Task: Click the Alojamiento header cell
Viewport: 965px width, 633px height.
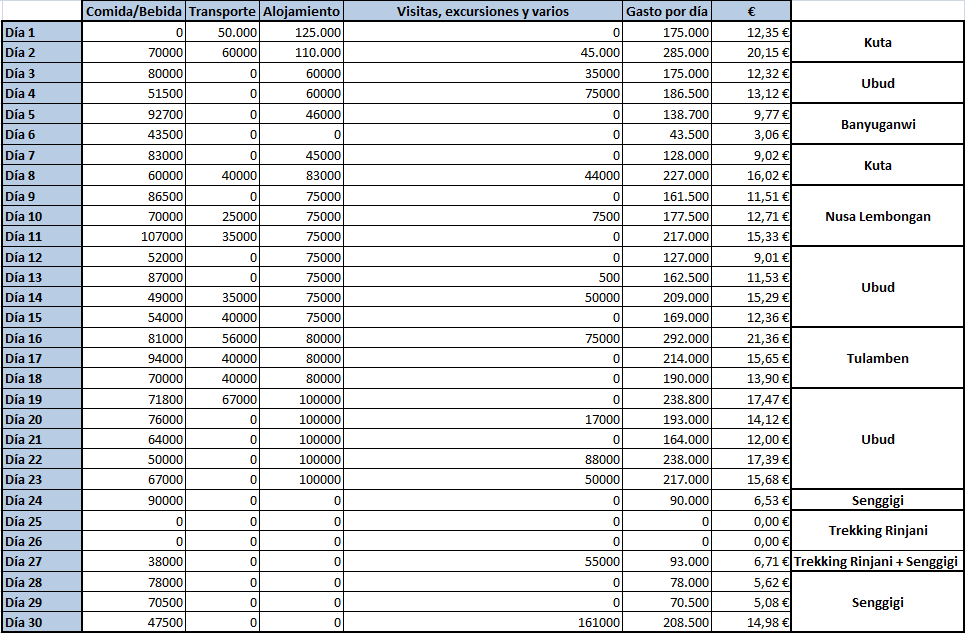Action: point(302,11)
